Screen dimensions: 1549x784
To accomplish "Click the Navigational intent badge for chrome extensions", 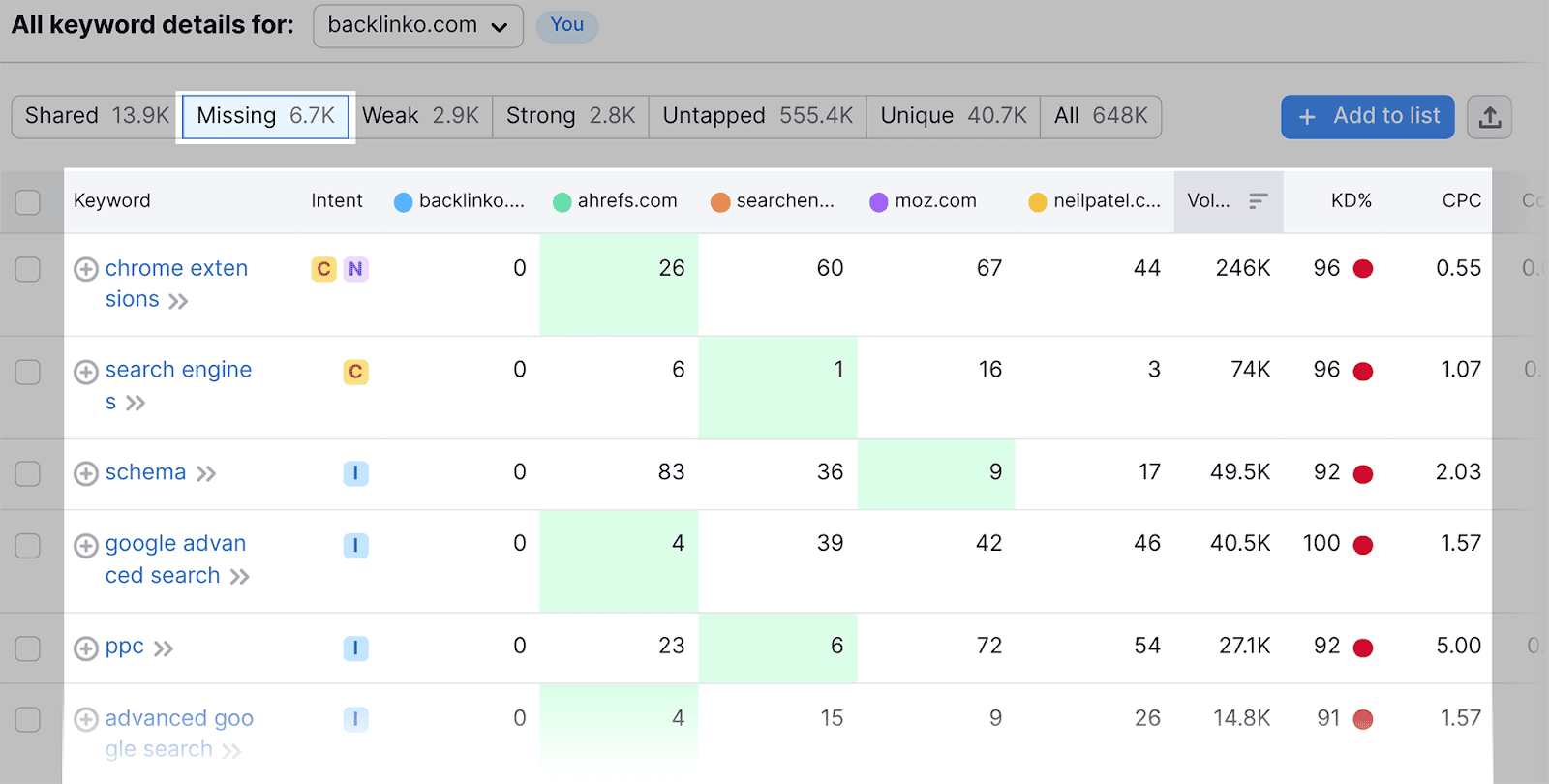I will 355,269.
